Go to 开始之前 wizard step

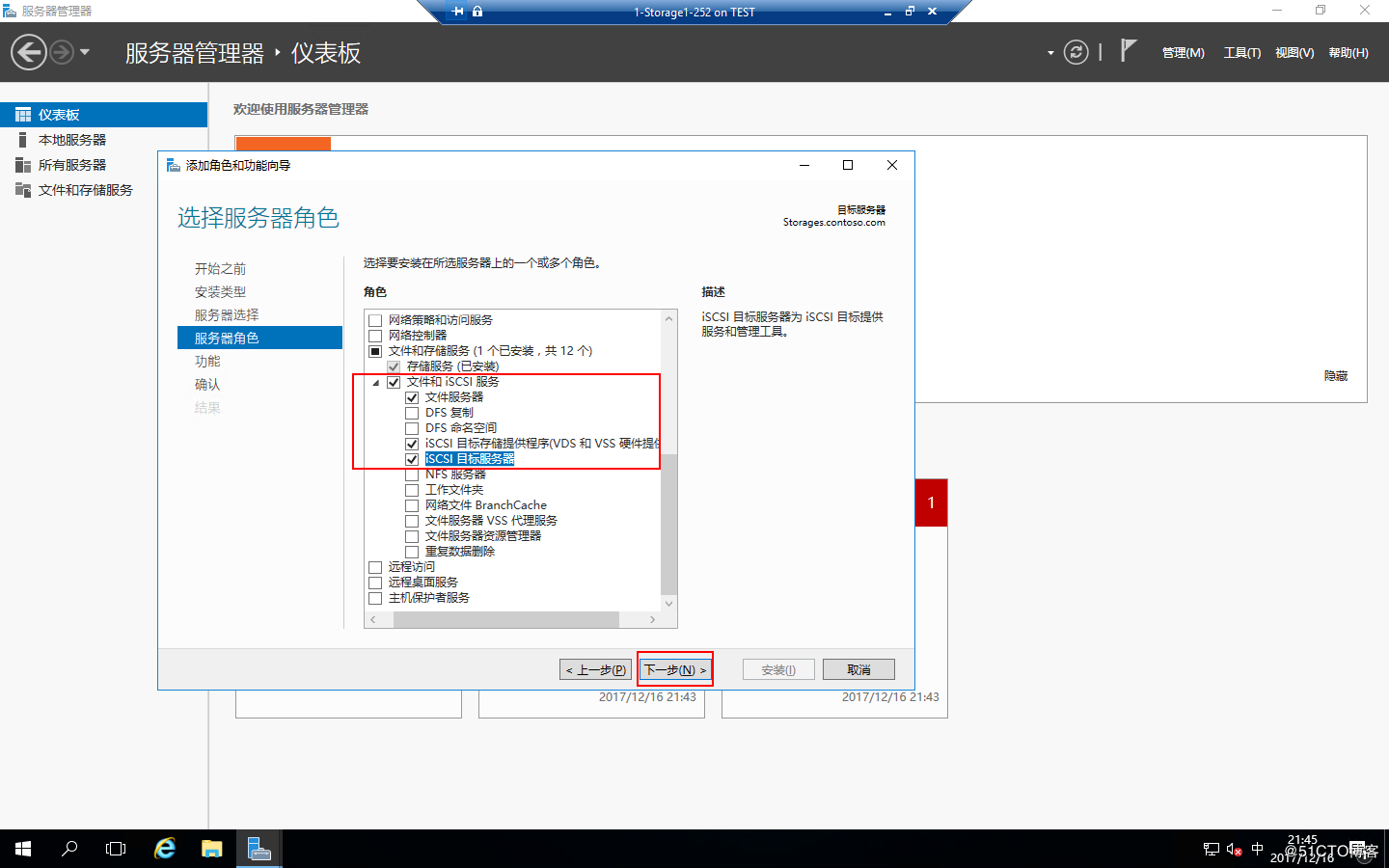(220, 269)
